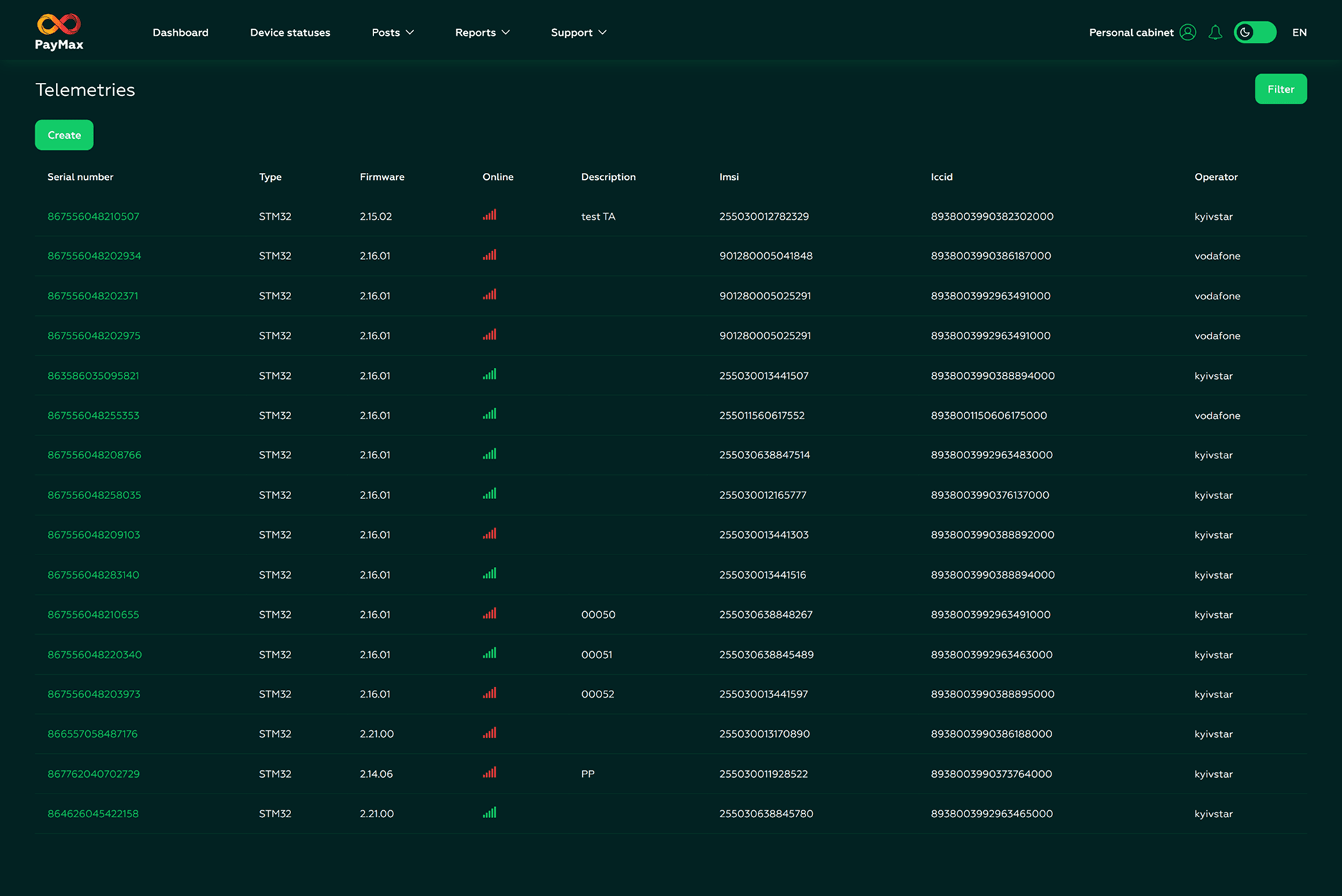Click signal icon for 867556048220340
Viewport: 1342px width, 896px height.
490,653
